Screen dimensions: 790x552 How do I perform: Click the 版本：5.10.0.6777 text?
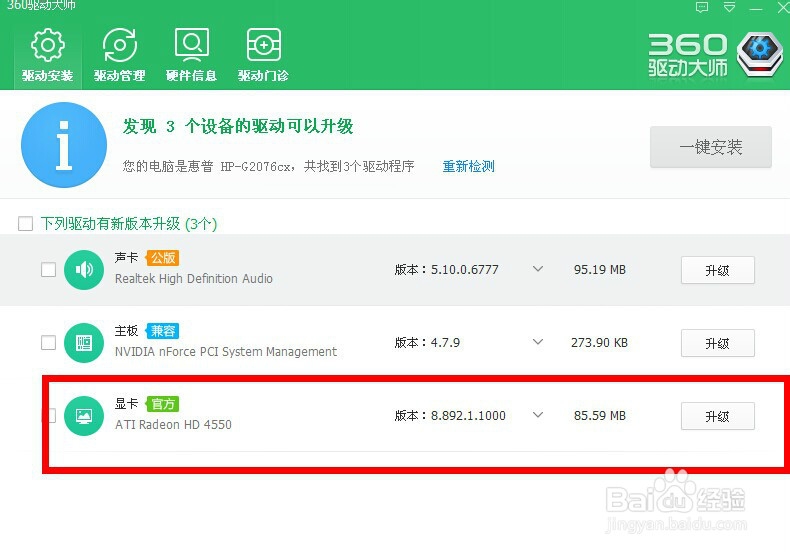point(446,269)
